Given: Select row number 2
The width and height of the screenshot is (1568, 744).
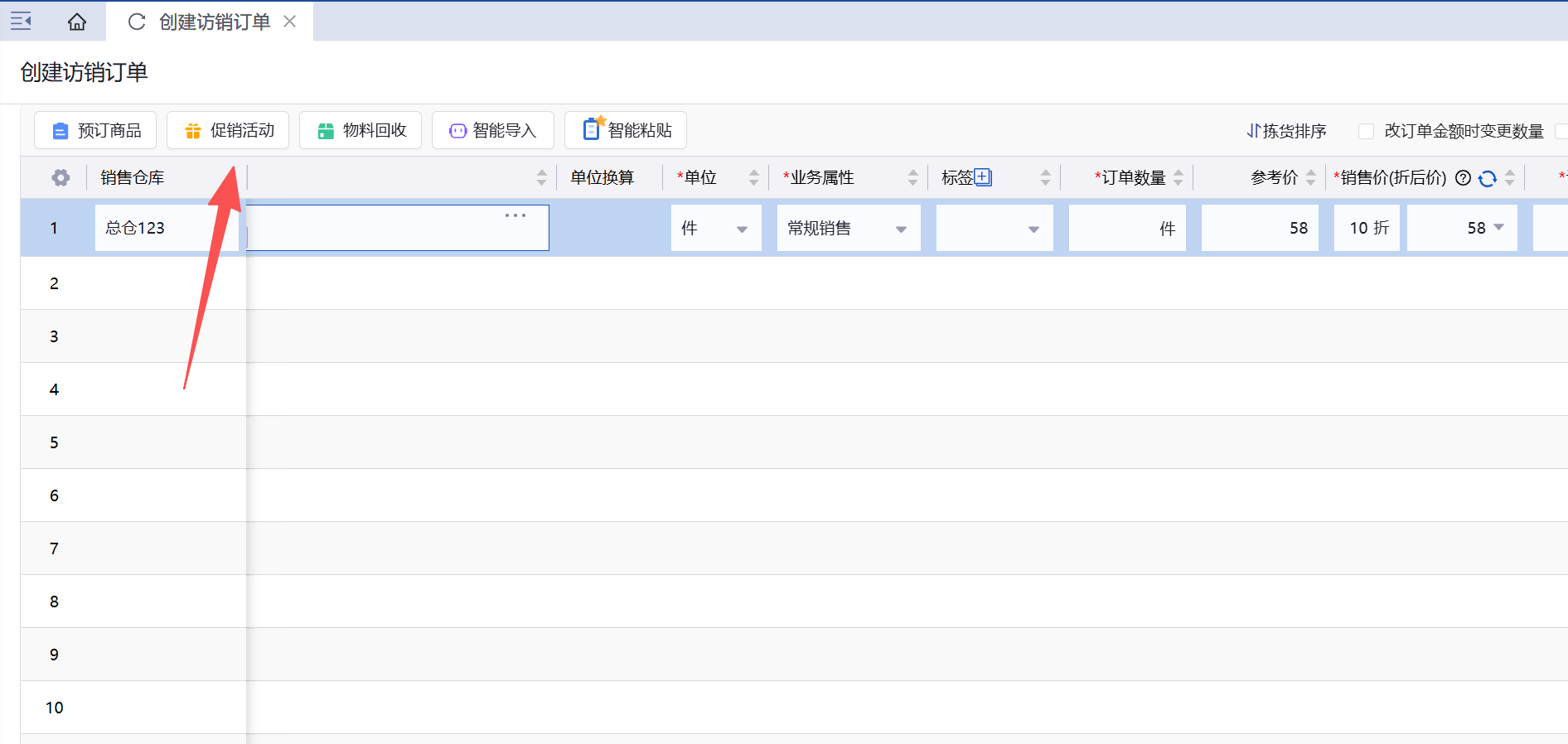Looking at the screenshot, I should (x=54, y=283).
